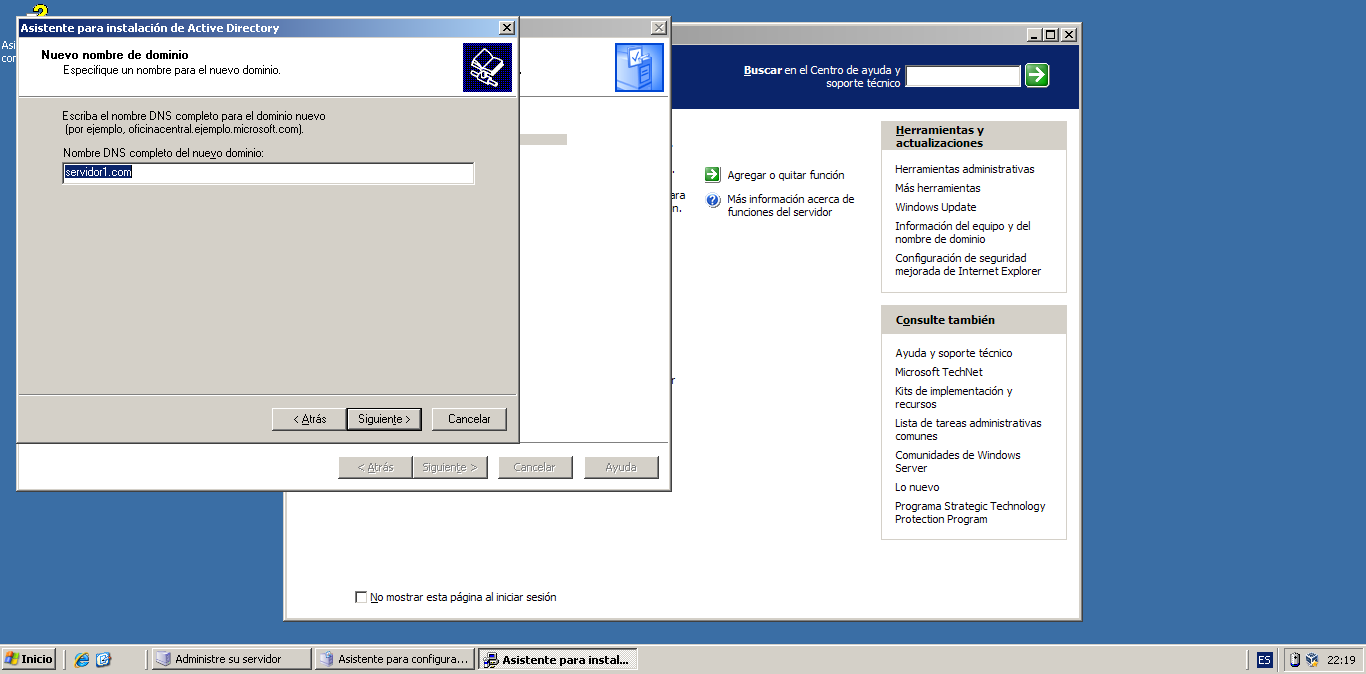Click the first system tray icon
The image size is (1366, 674).
1295,659
